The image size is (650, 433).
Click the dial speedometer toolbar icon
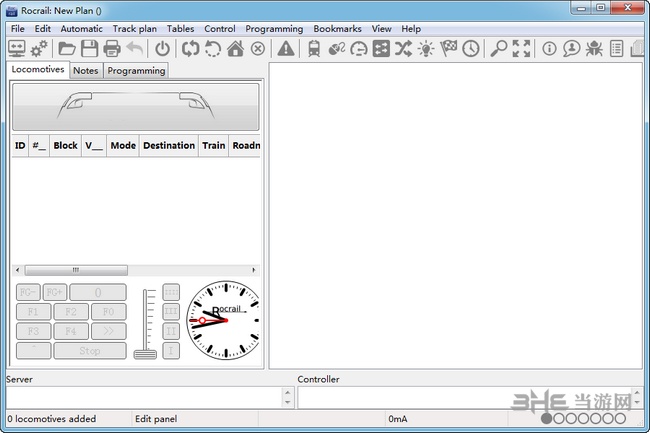[359, 49]
